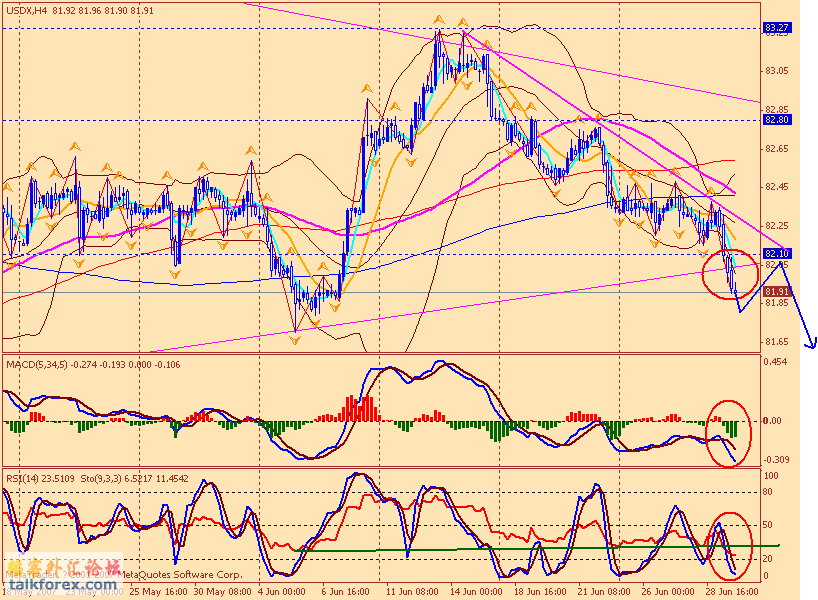Select the 82.80 price level tag

[777, 120]
